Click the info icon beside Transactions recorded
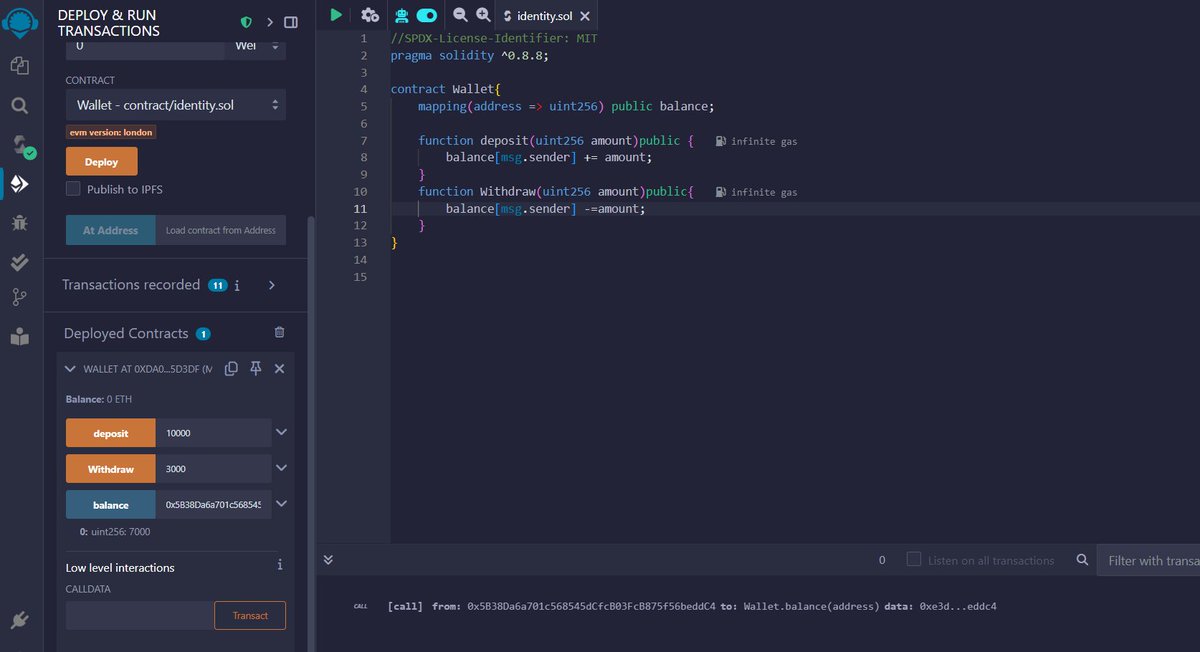Image resolution: width=1200 pixels, height=652 pixels. point(237,285)
